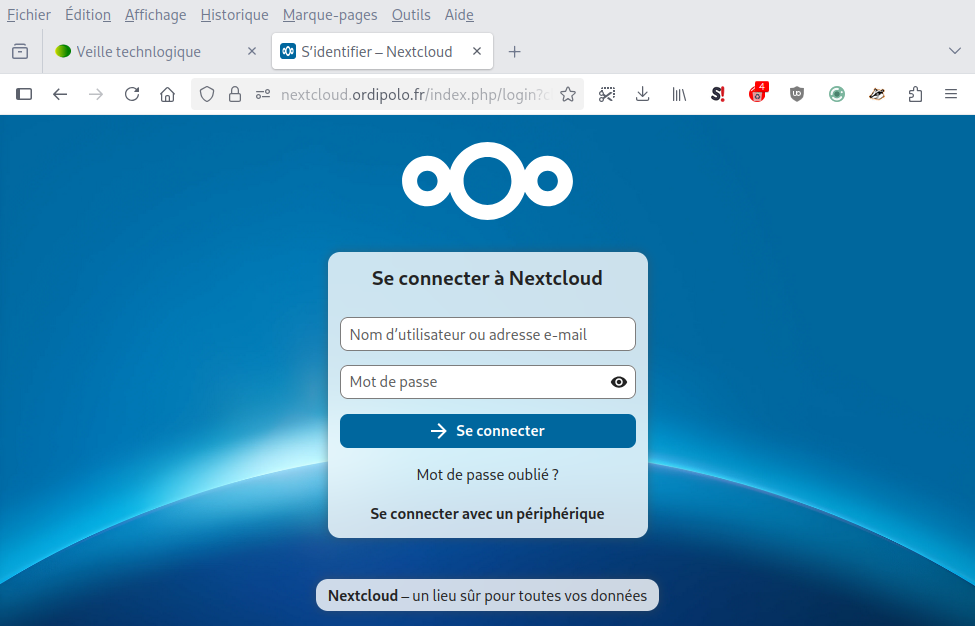Screen dimensions: 975x626
Task: Open the library bookmarks icon
Action: coord(680,94)
